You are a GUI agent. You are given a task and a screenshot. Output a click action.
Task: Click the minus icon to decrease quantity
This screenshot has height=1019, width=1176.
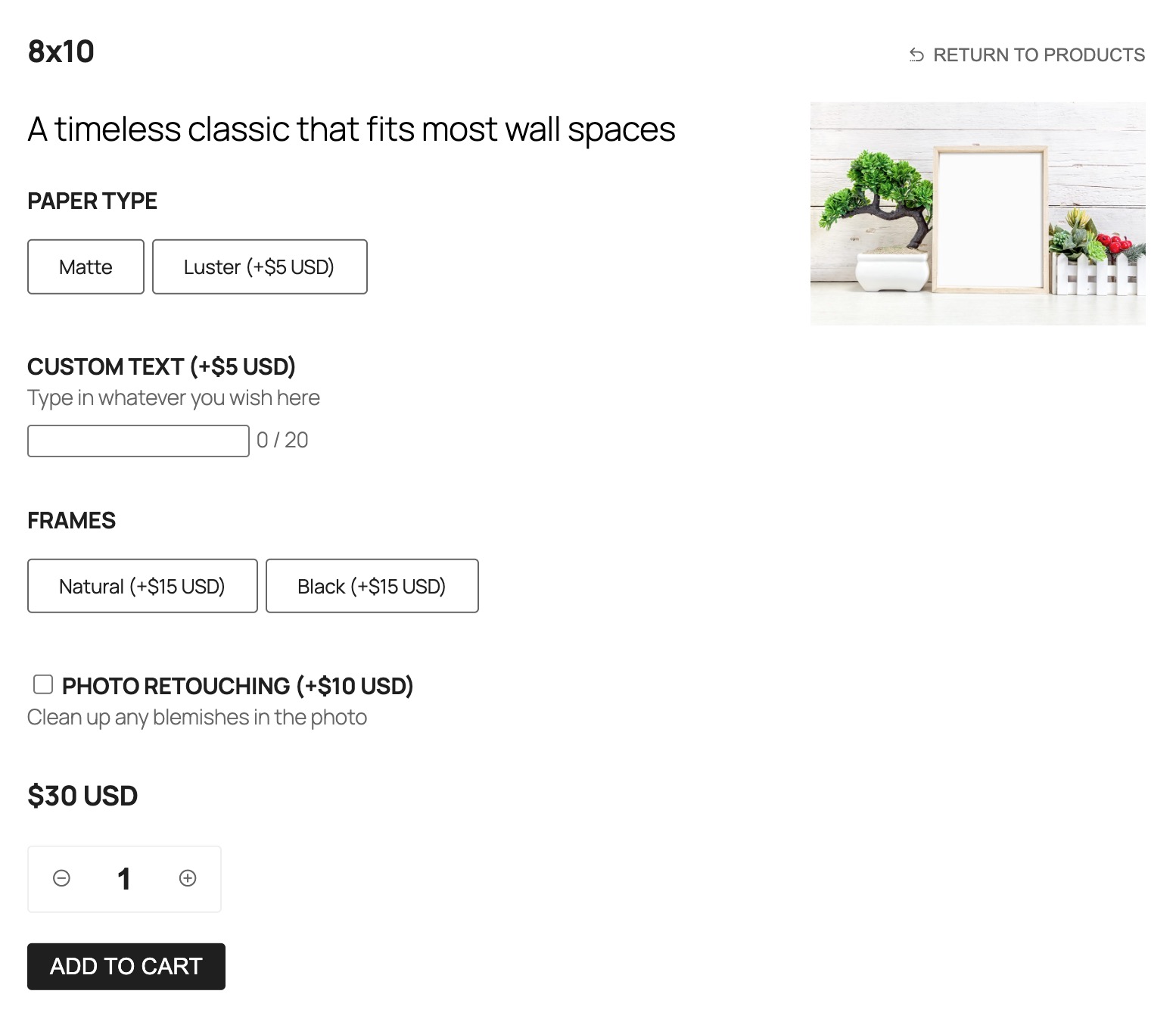pyautogui.click(x=61, y=879)
